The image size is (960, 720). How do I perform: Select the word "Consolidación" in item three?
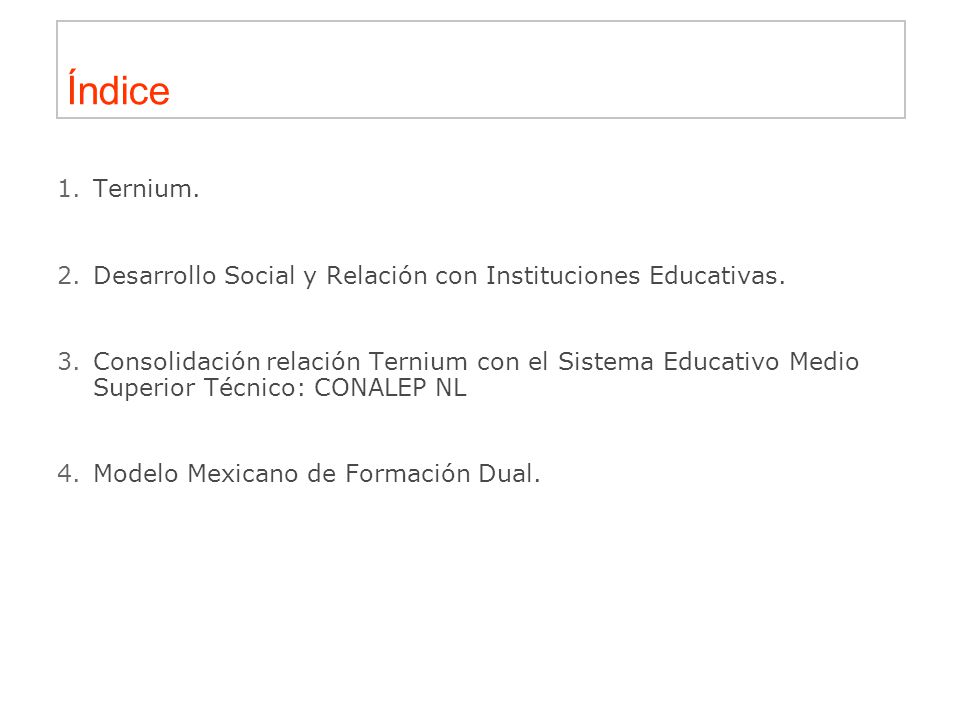click(177, 361)
